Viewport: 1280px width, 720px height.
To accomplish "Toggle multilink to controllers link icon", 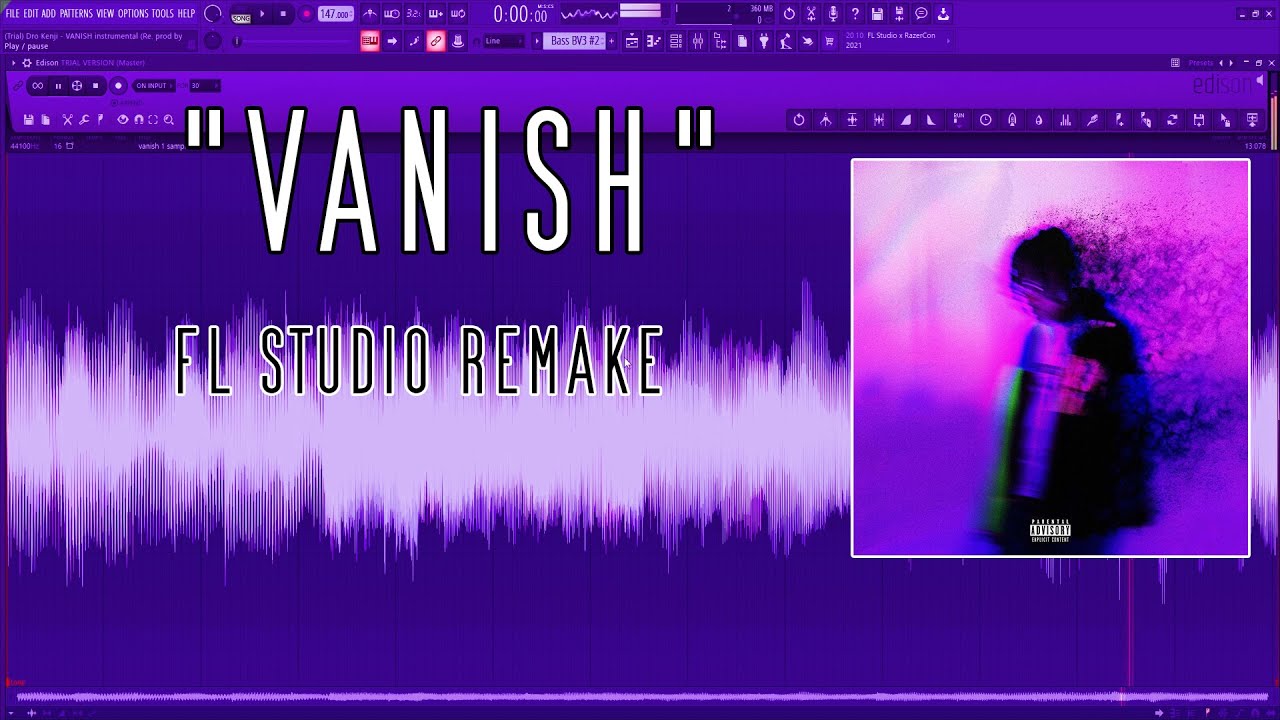I will pyautogui.click(x=436, y=41).
